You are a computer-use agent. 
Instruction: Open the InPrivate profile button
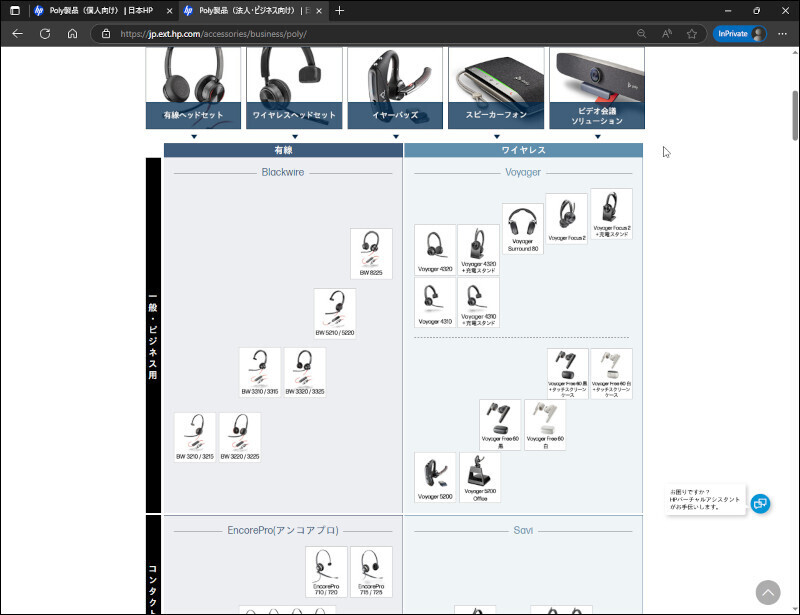[740, 34]
